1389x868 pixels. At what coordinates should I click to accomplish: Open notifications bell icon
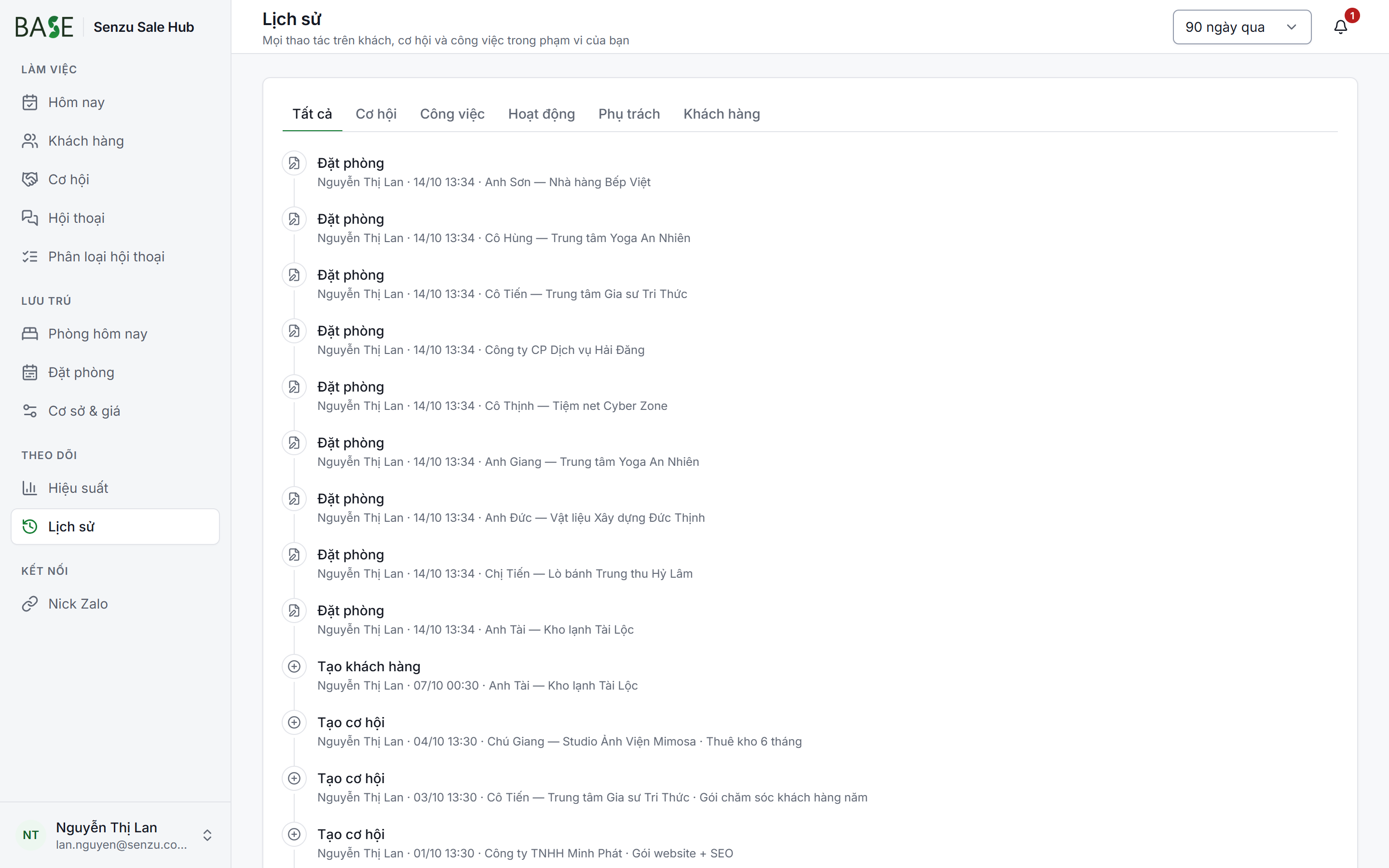tap(1340, 27)
